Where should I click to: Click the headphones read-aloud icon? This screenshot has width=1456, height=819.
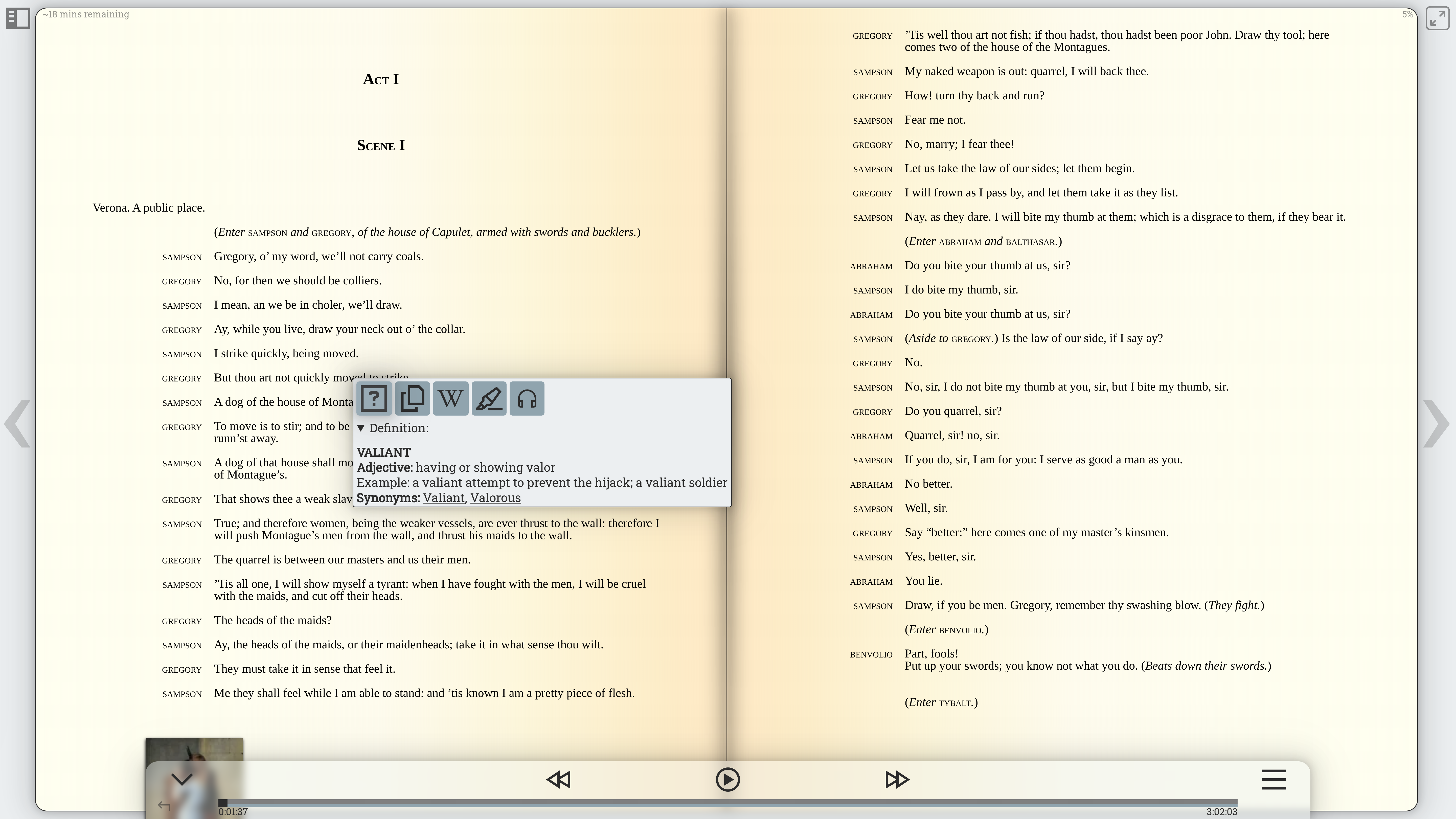(527, 398)
